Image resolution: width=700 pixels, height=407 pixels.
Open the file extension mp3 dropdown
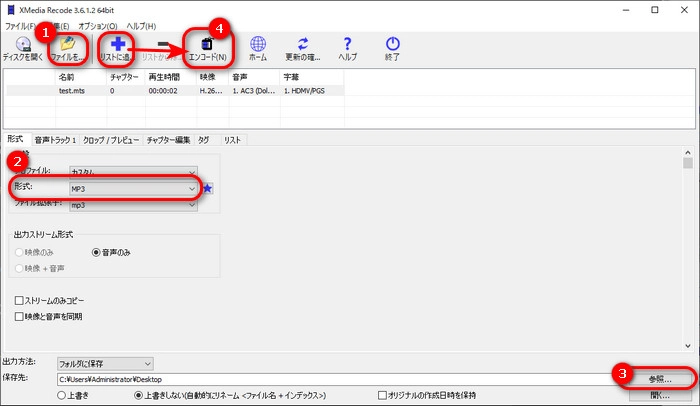[133, 205]
